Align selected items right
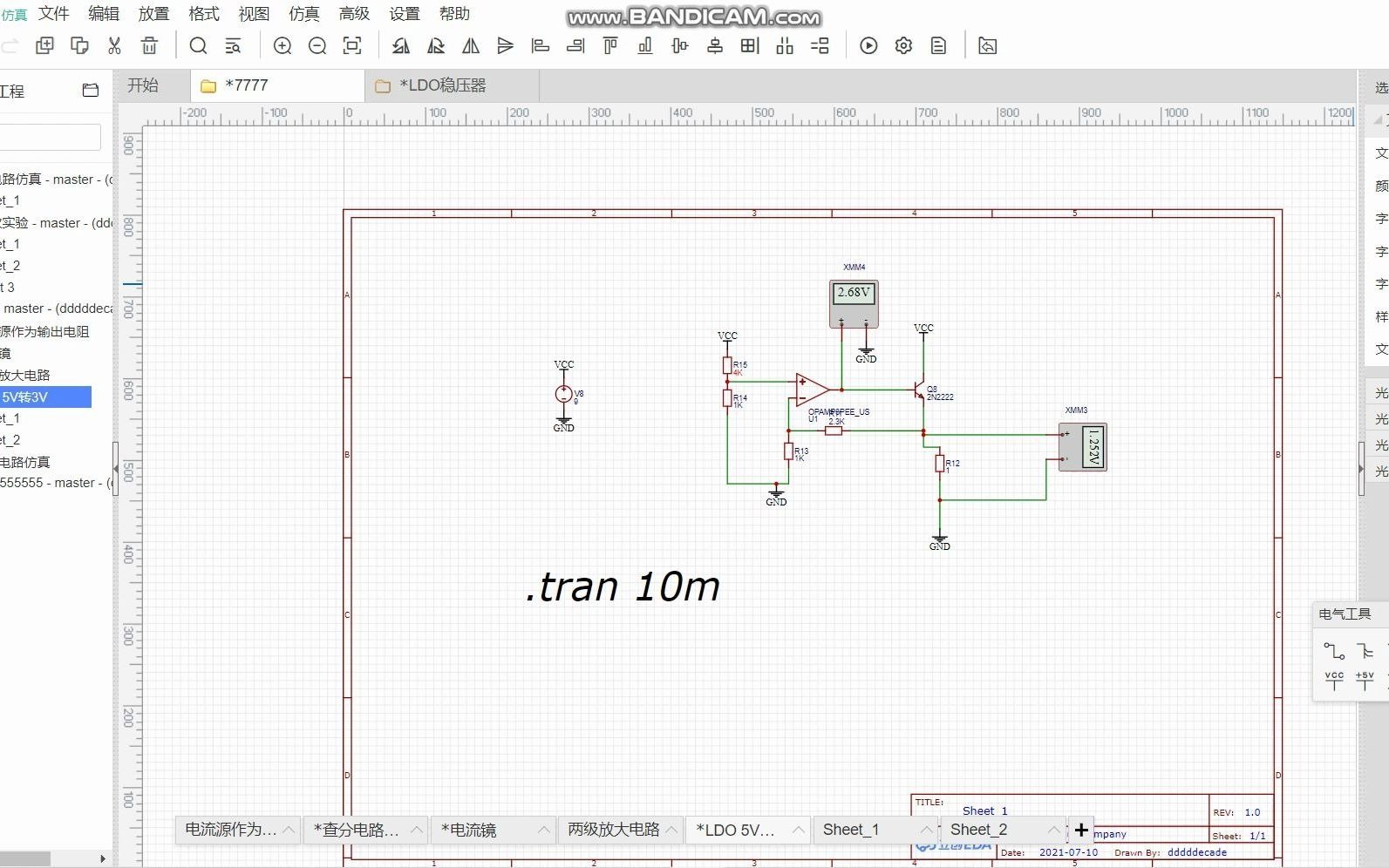 click(575, 45)
